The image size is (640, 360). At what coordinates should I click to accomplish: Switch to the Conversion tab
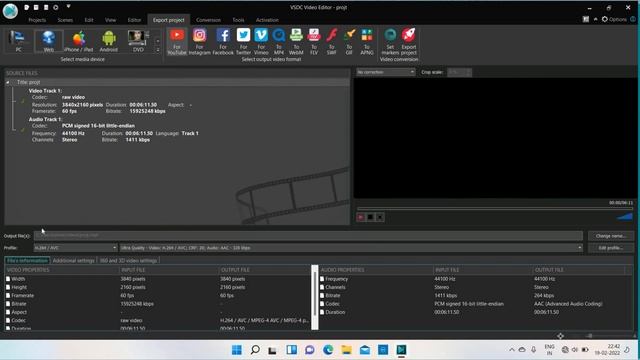(208, 20)
